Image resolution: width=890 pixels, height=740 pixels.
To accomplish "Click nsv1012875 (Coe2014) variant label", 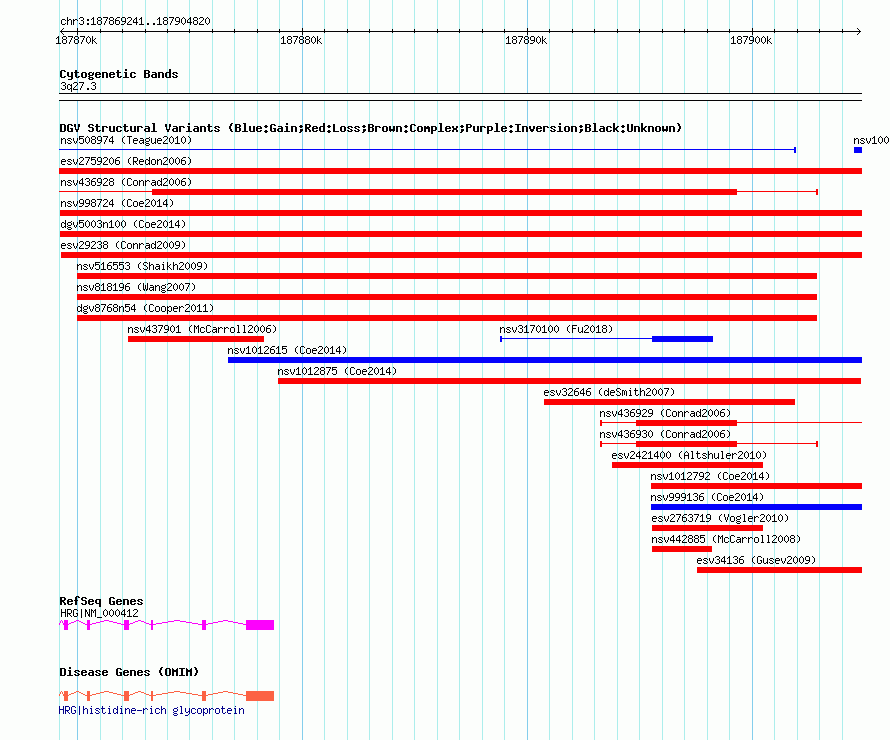I will click(x=337, y=371).
